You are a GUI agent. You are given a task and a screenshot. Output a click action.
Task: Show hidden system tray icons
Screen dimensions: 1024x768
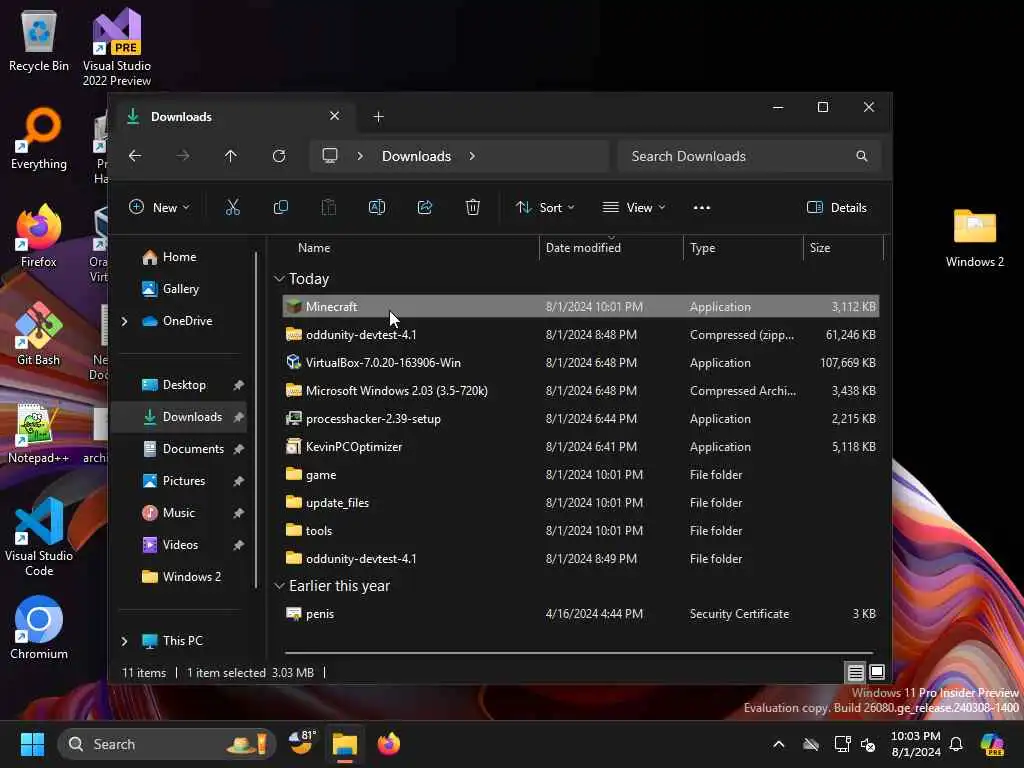tap(778, 744)
